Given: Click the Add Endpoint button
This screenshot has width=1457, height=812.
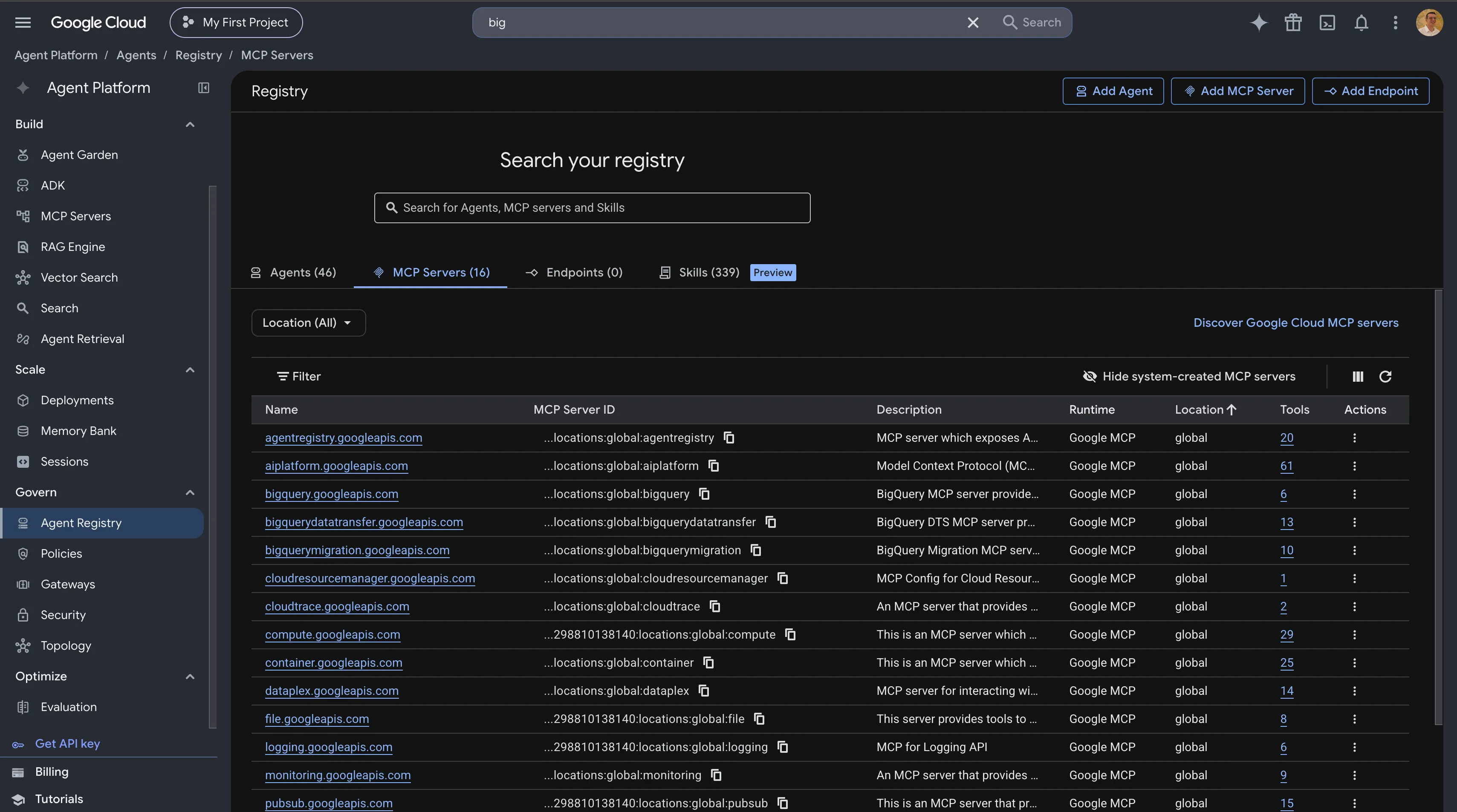Looking at the screenshot, I should [x=1370, y=91].
